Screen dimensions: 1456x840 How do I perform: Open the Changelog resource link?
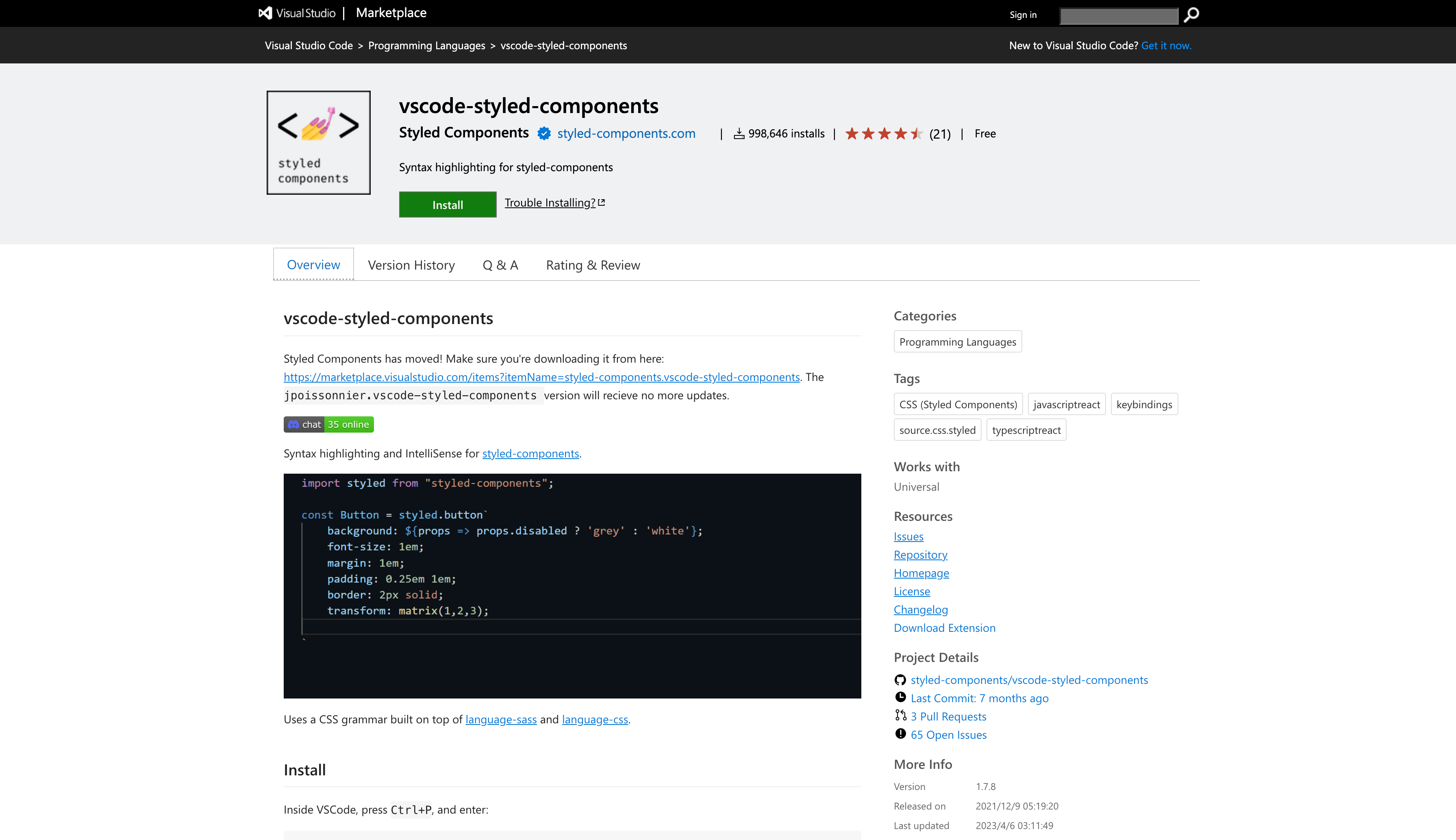(920, 609)
